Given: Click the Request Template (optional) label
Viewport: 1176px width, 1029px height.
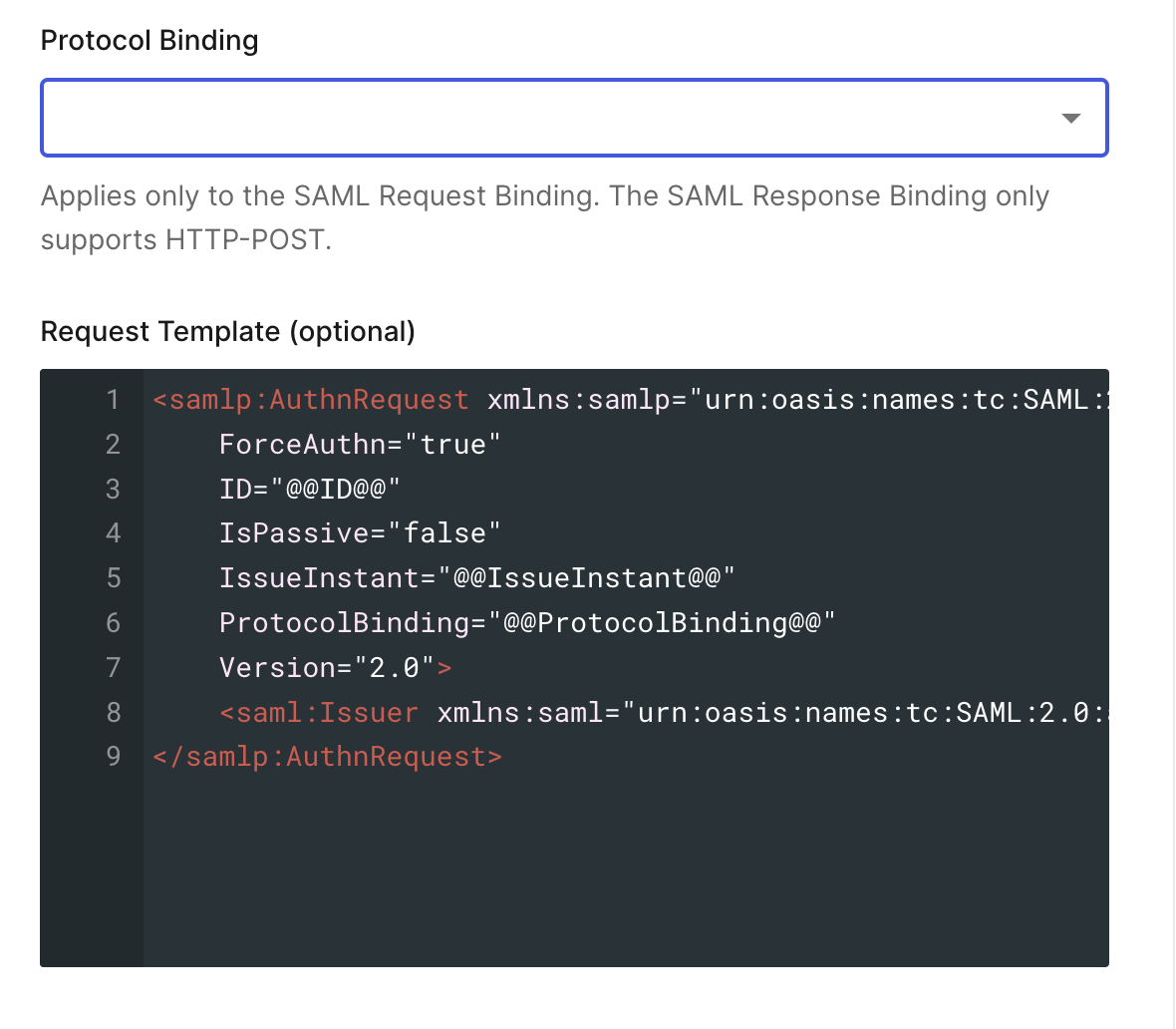Looking at the screenshot, I should tap(227, 331).
